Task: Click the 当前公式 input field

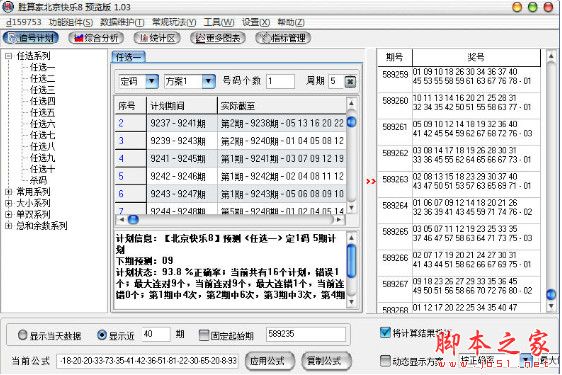Action: click(148, 361)
